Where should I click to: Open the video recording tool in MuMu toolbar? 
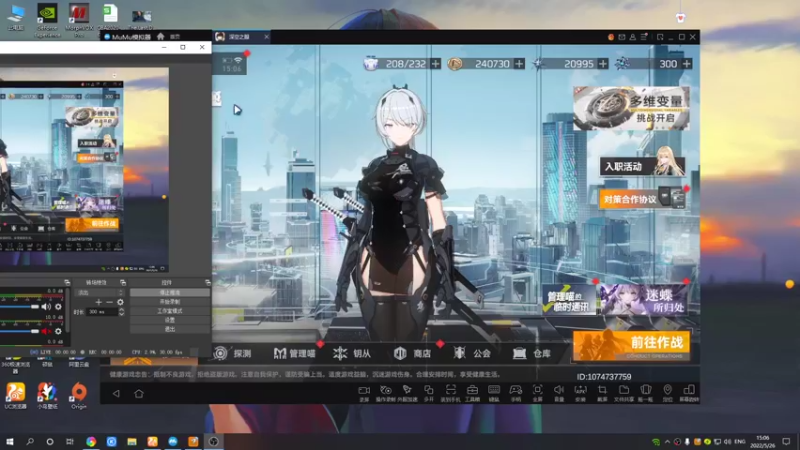click(x=364, y=391)
